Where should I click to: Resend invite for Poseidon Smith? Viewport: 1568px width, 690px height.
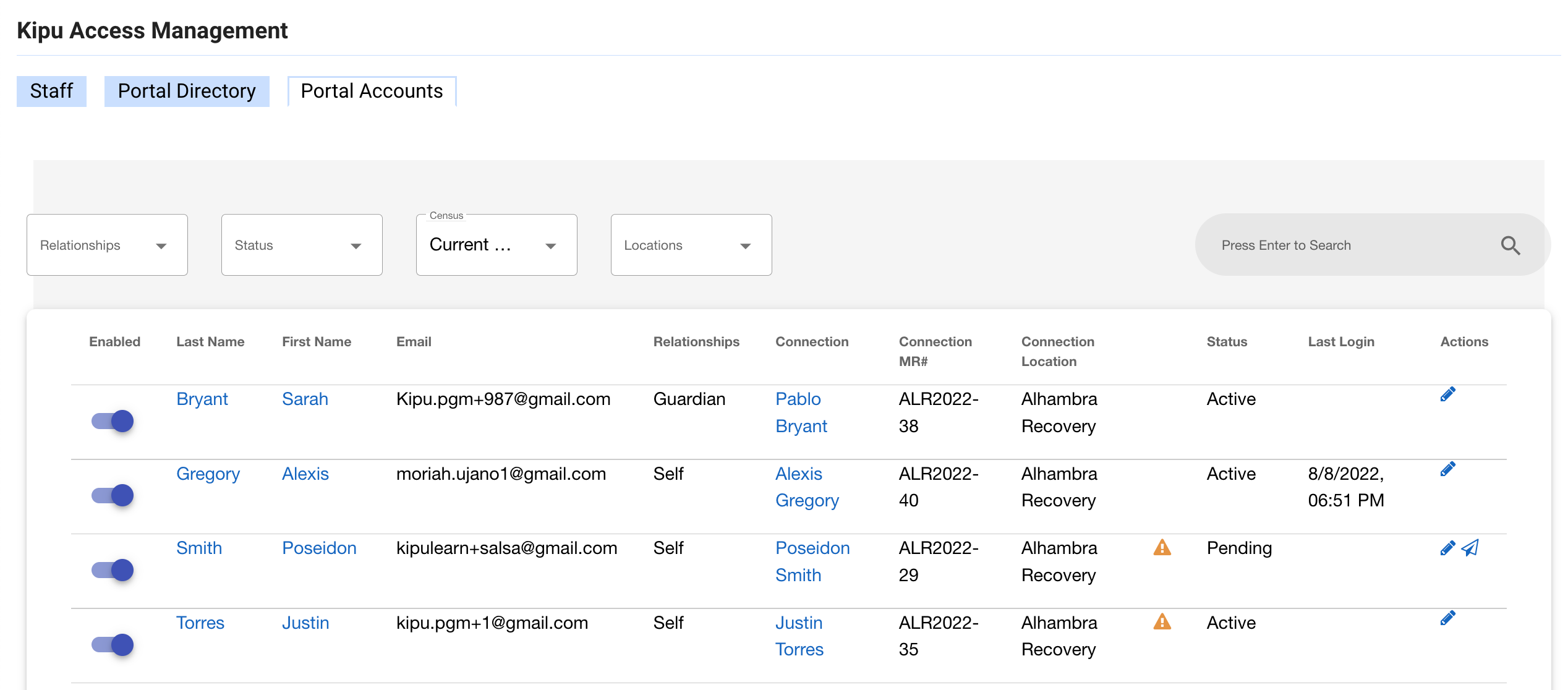(1470, 548)
